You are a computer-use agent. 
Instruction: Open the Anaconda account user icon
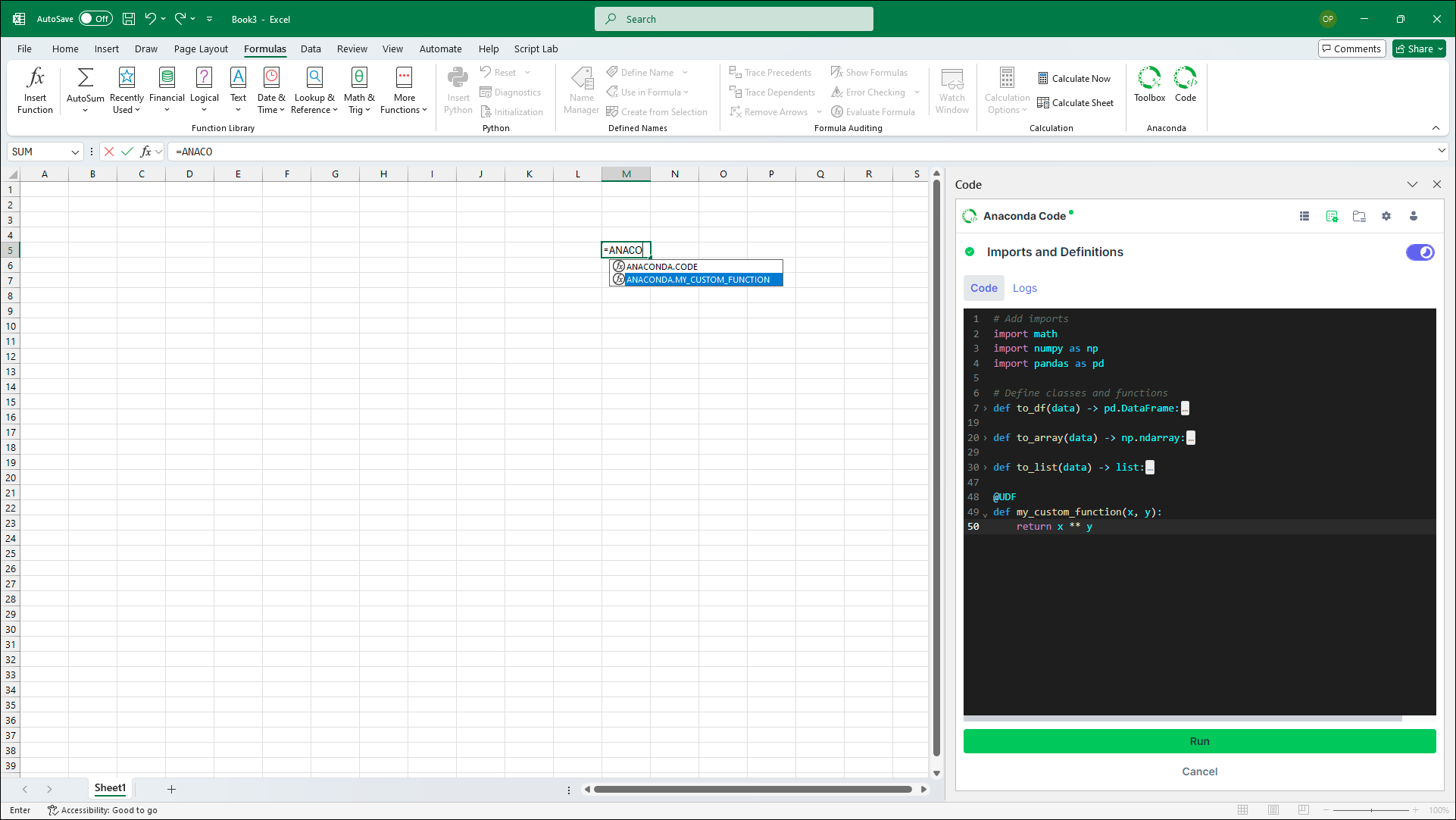tap(1414, 216)
